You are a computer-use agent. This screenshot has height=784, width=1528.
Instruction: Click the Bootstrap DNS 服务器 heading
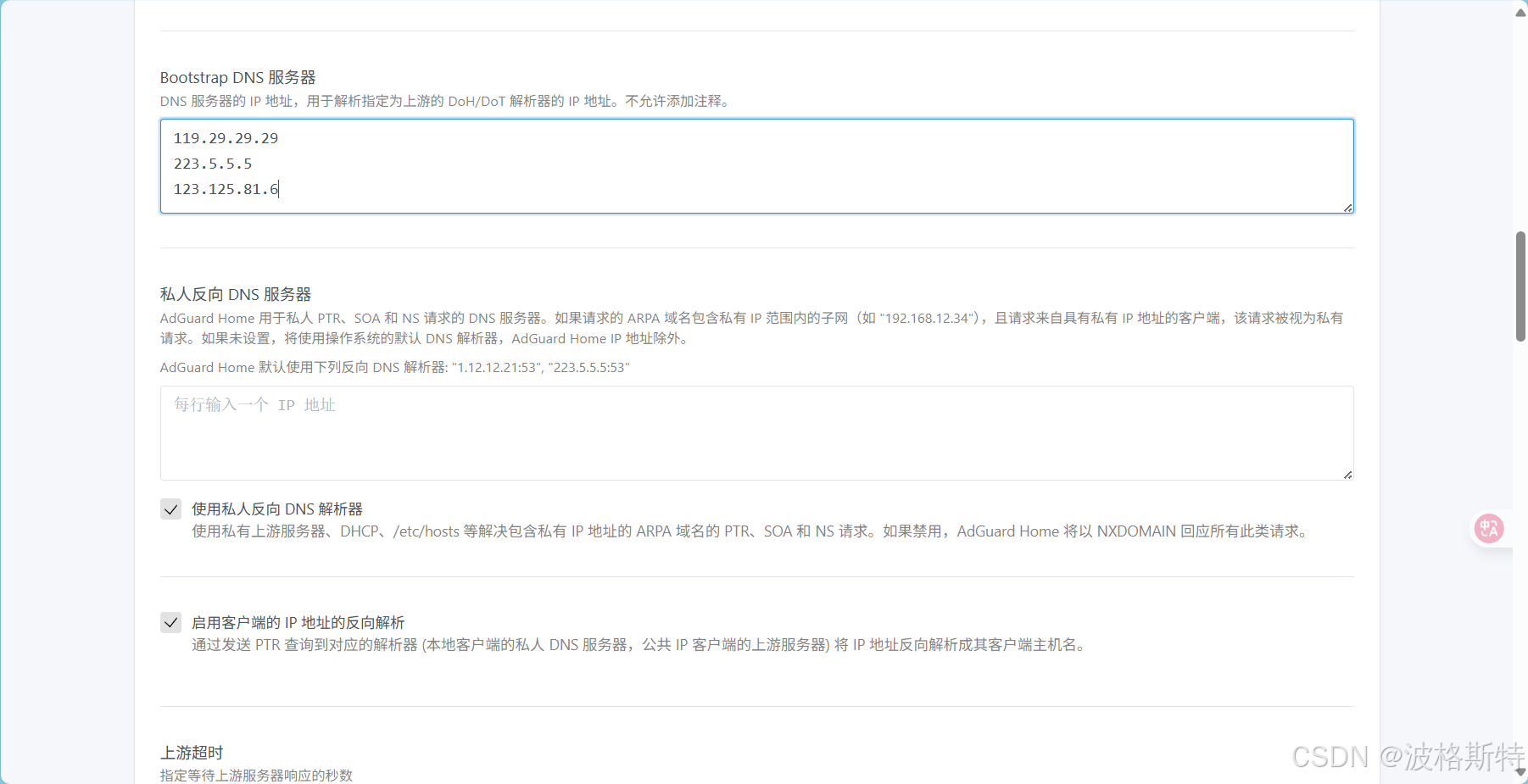point(237,77)
